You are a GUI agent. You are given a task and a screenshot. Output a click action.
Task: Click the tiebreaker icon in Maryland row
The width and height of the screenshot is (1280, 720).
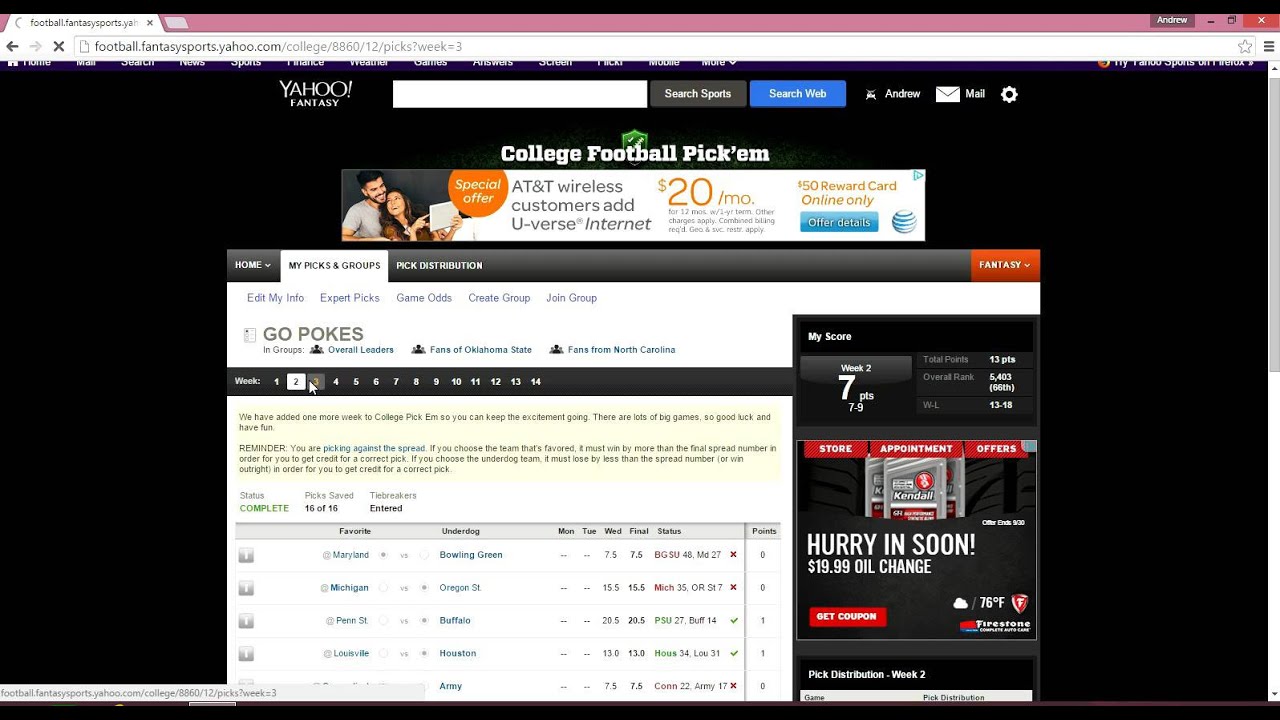(246, 555)
